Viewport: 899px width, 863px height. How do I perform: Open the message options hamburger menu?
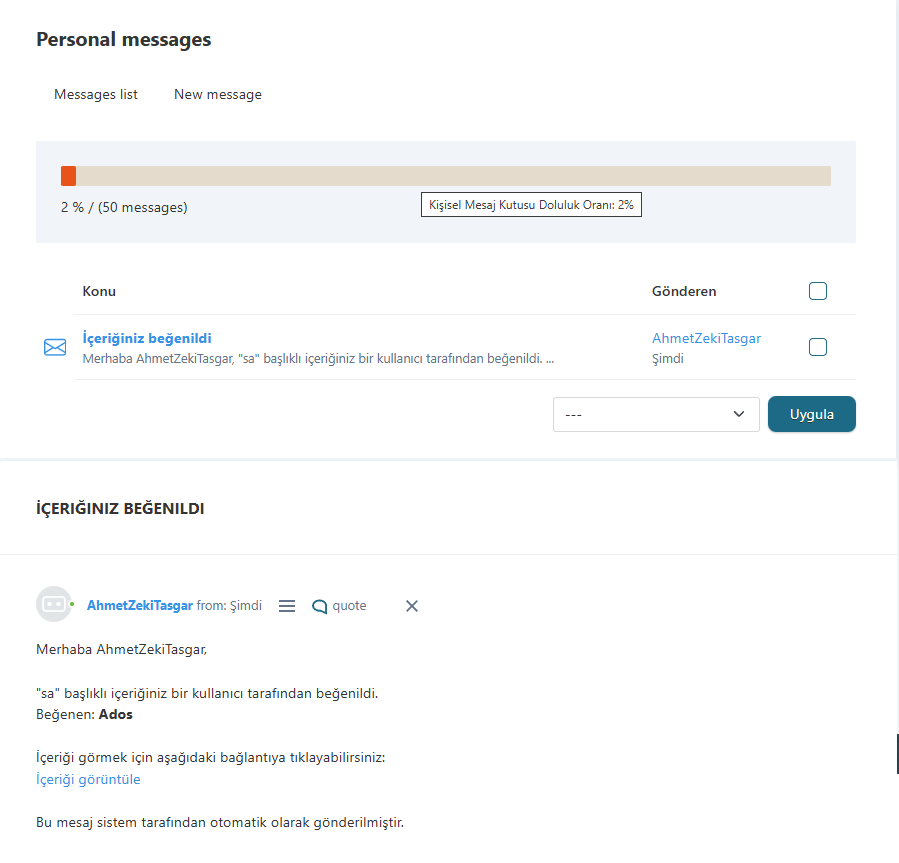coord(287,606)
